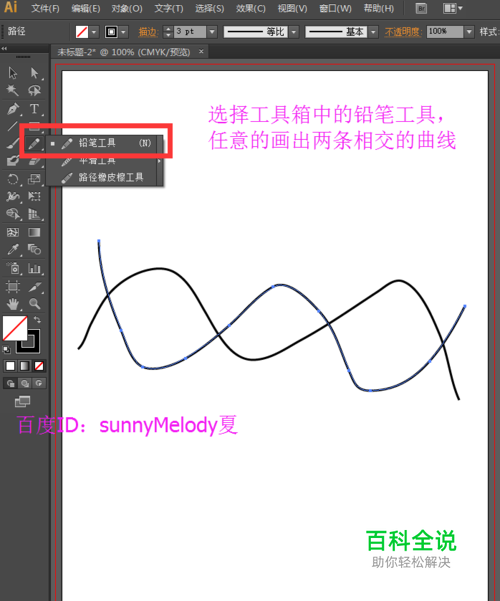The height and width of the screenshot is (601, 500).
Task: Select the Blend tool
Action: point(34,250)
